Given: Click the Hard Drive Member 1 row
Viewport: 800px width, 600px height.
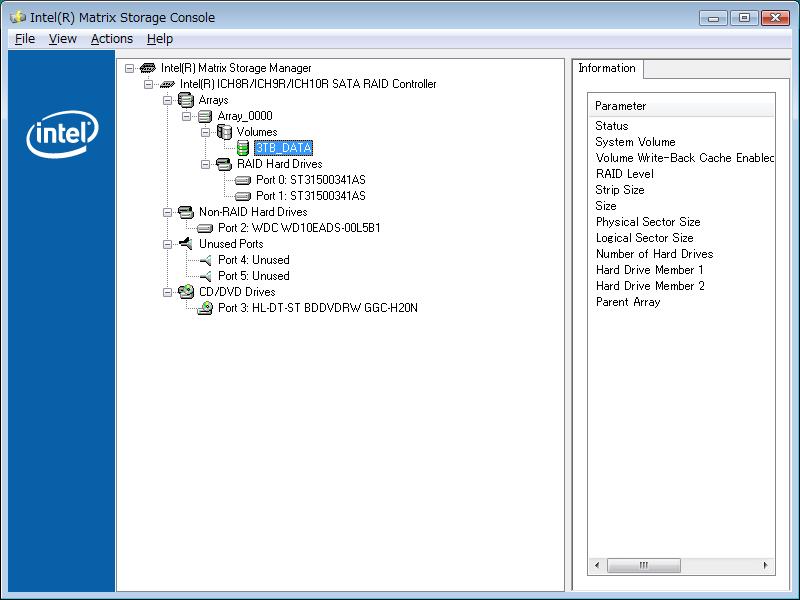Looking at the screenshot, I should [682, 270].
